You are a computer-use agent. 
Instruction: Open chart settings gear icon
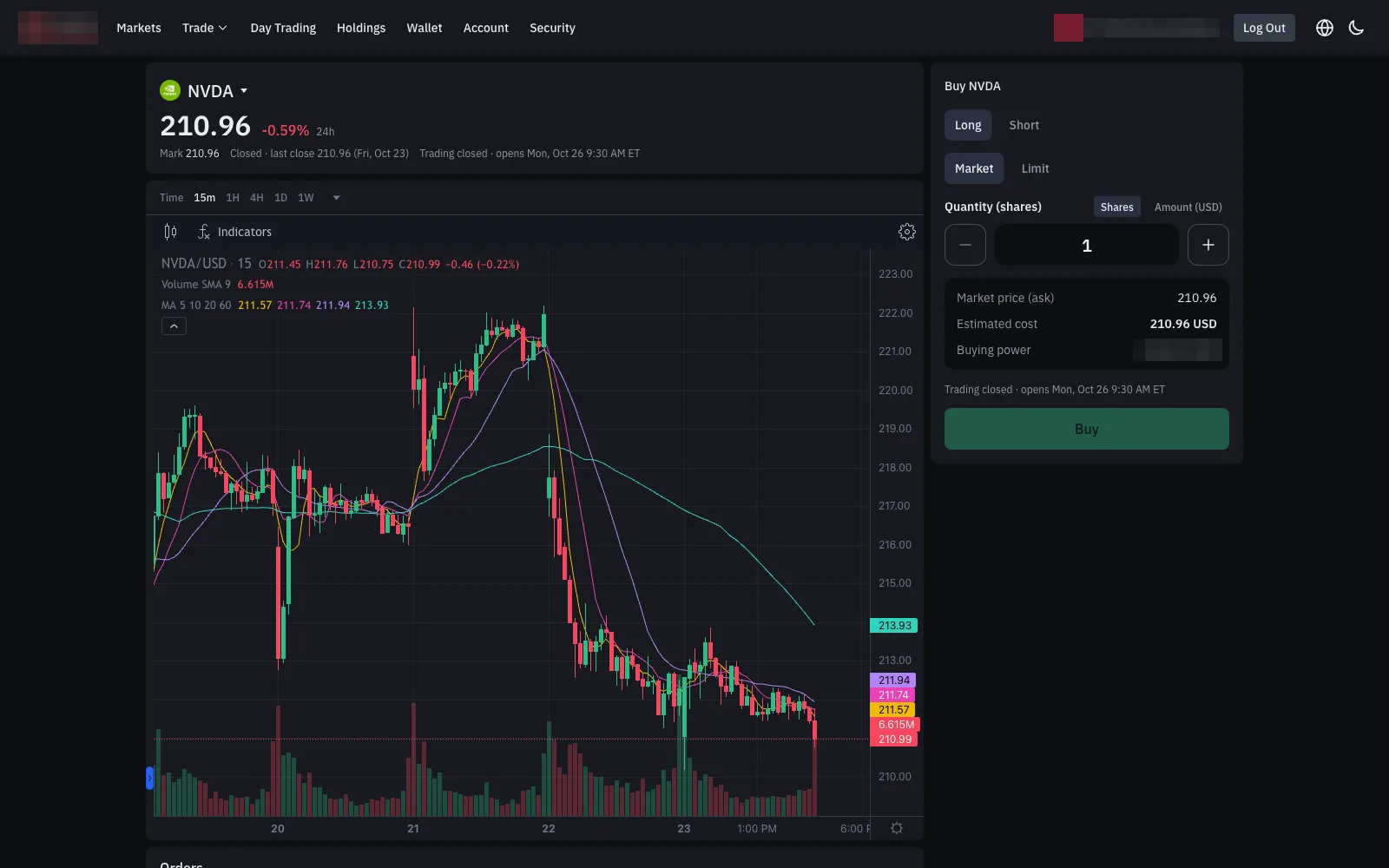pyautogui.click(x=907, y=232)
